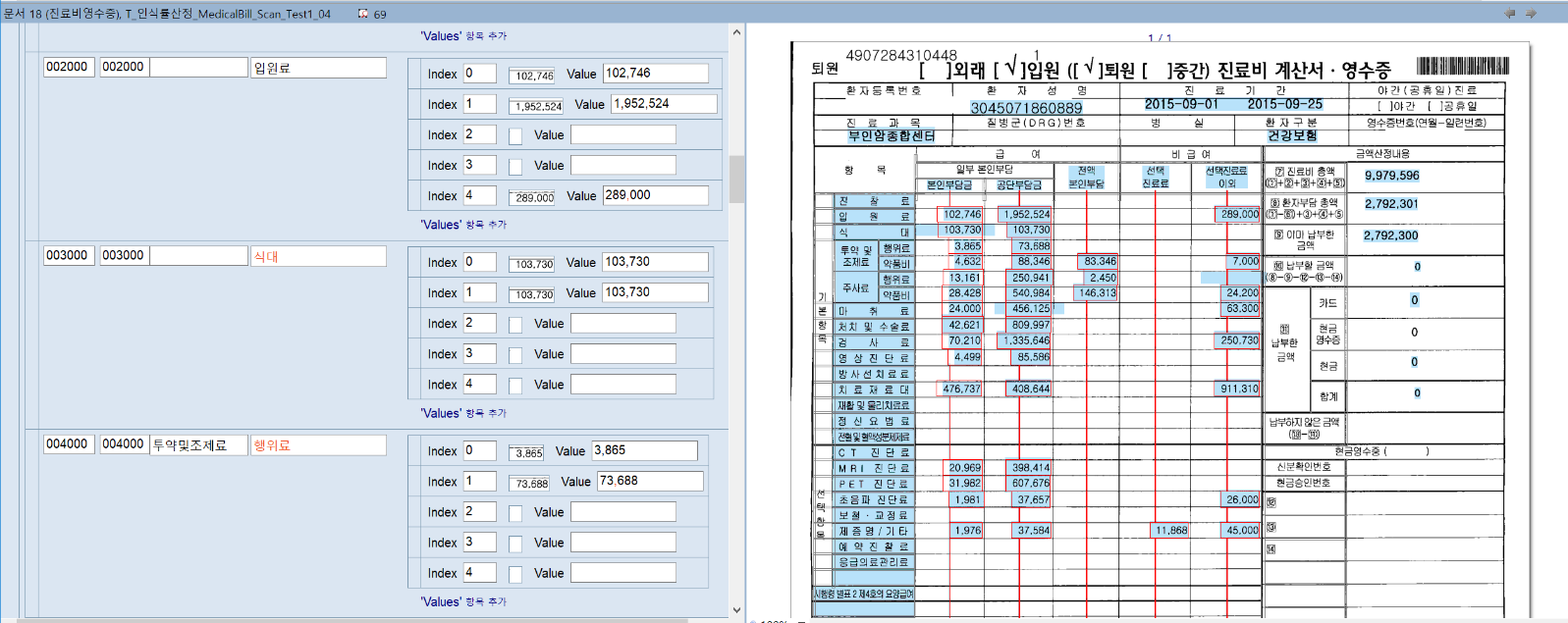Click the document title 문서 18 (진료비영수증)
The image size is (1568, 623).
coord(62,14)
